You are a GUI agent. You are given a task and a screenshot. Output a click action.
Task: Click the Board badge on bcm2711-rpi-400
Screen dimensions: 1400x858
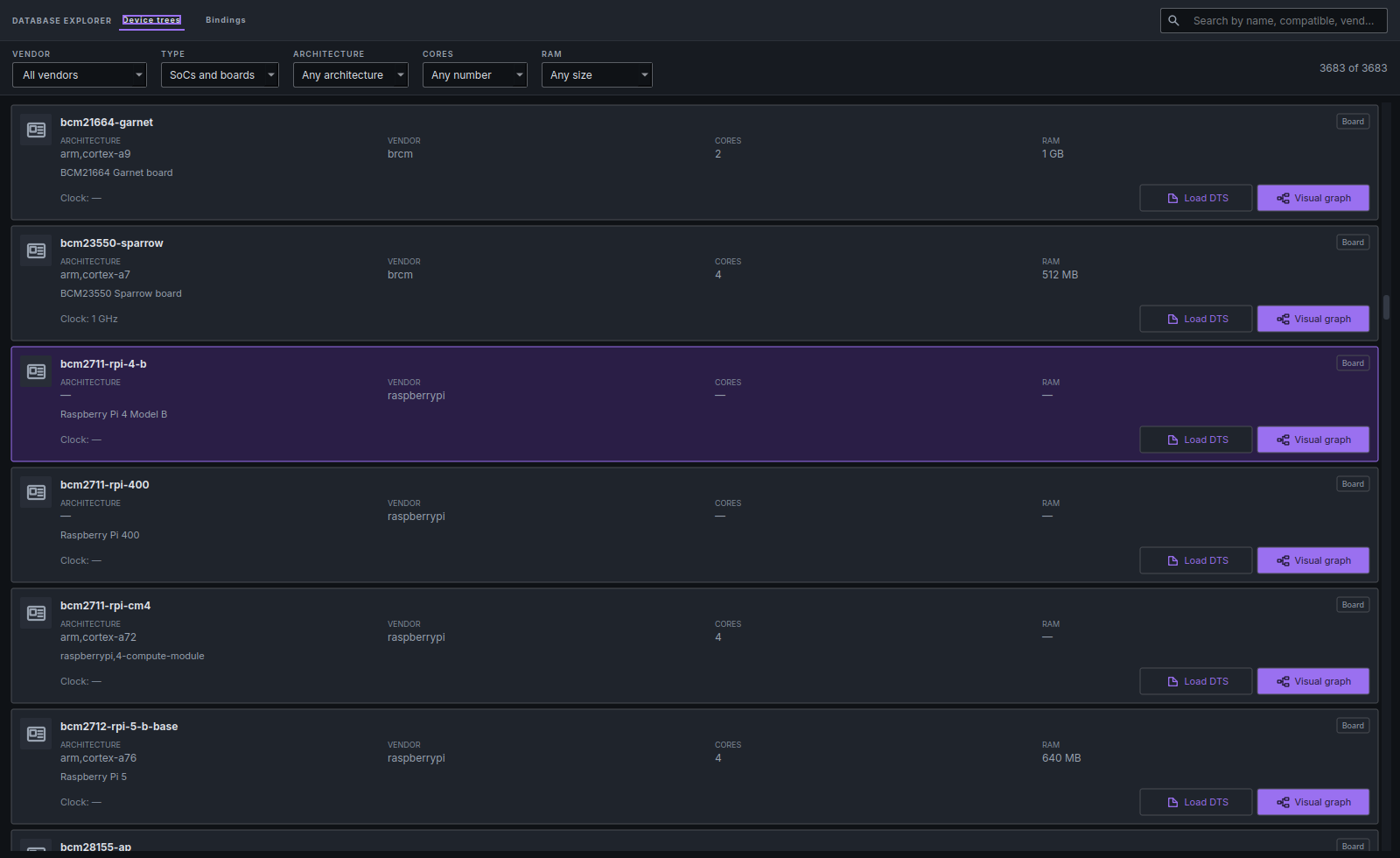tap(1353, 484)
